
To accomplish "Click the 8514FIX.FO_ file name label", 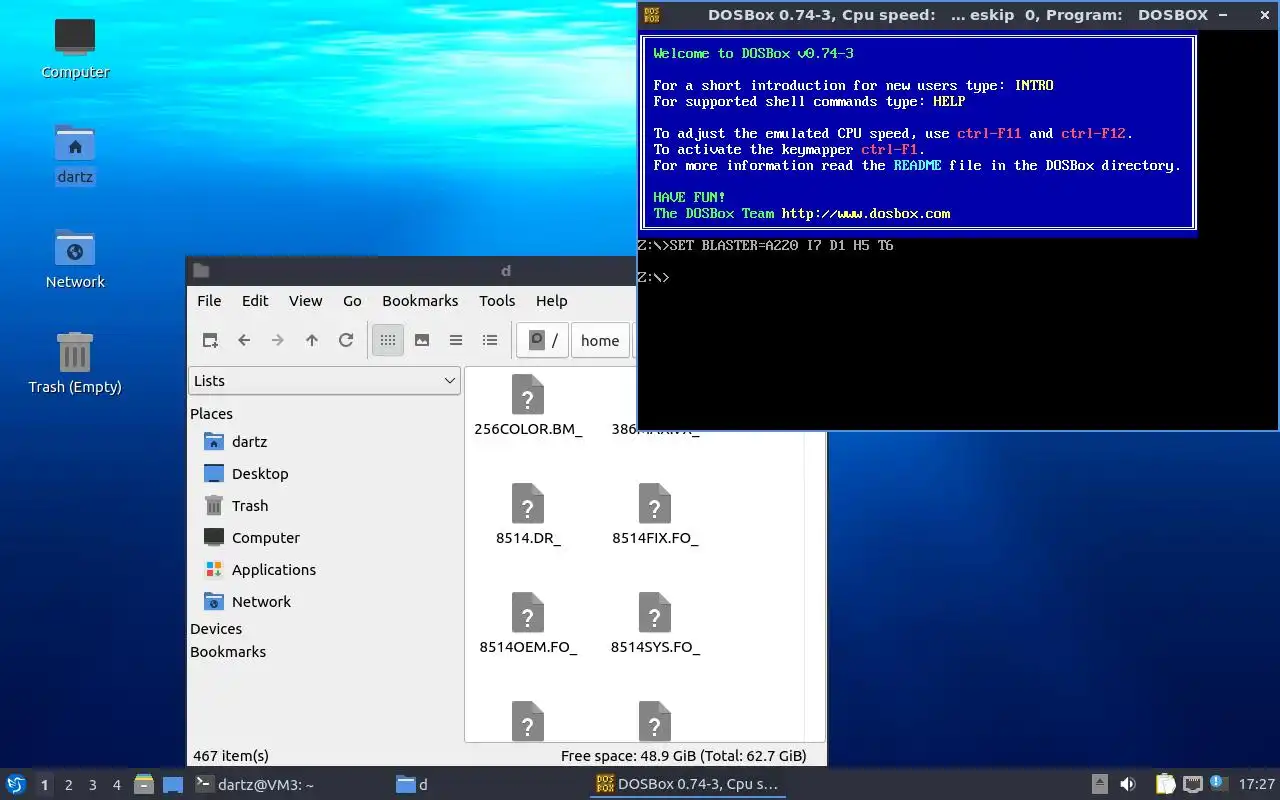I will click(x=655, y=538).
